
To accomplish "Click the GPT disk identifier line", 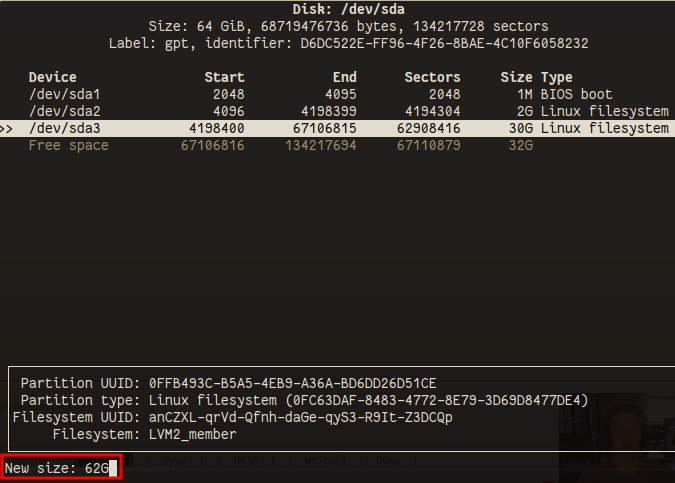I will click(348, 44).
